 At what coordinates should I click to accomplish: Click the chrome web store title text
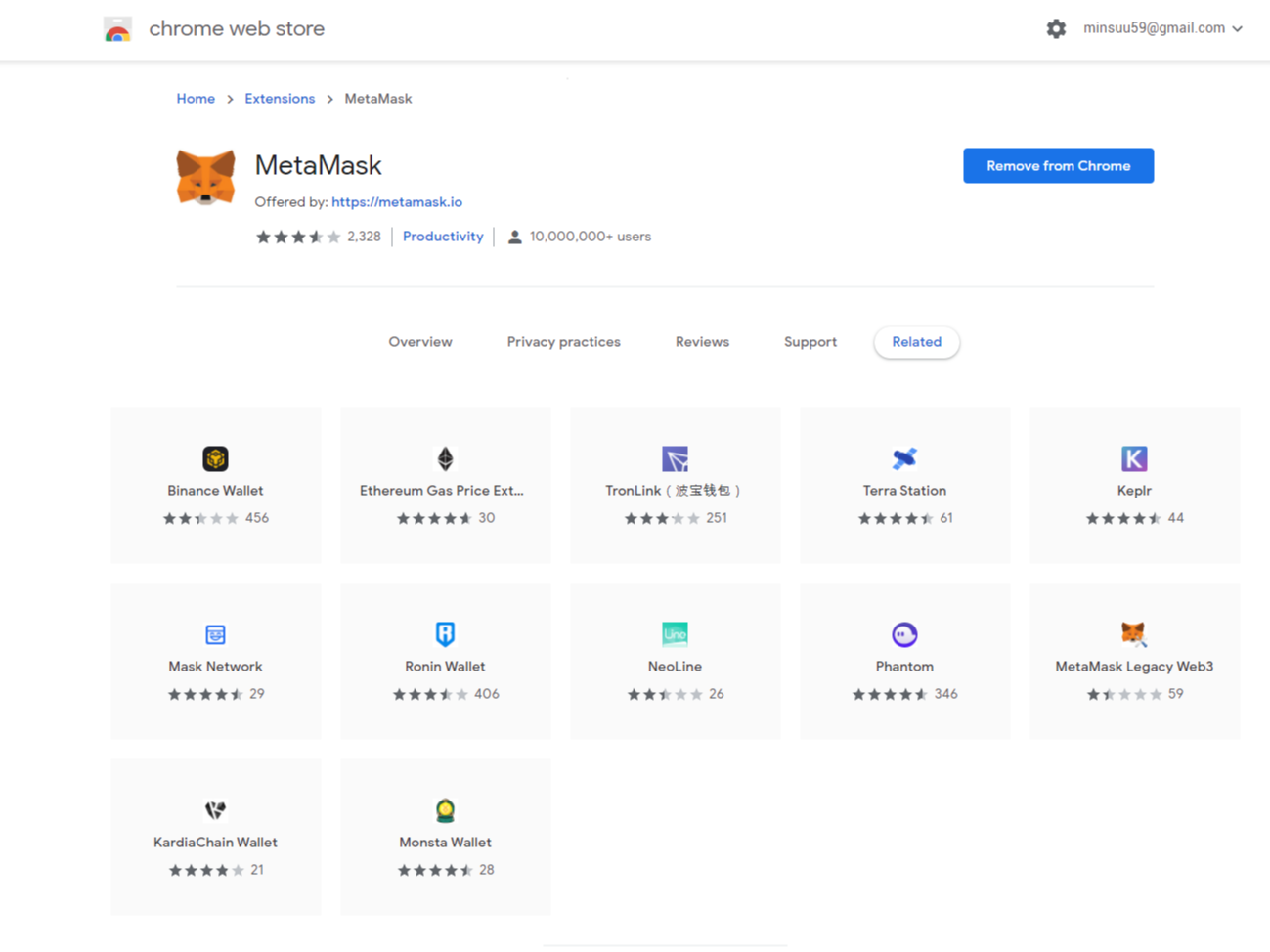(237, 28)
